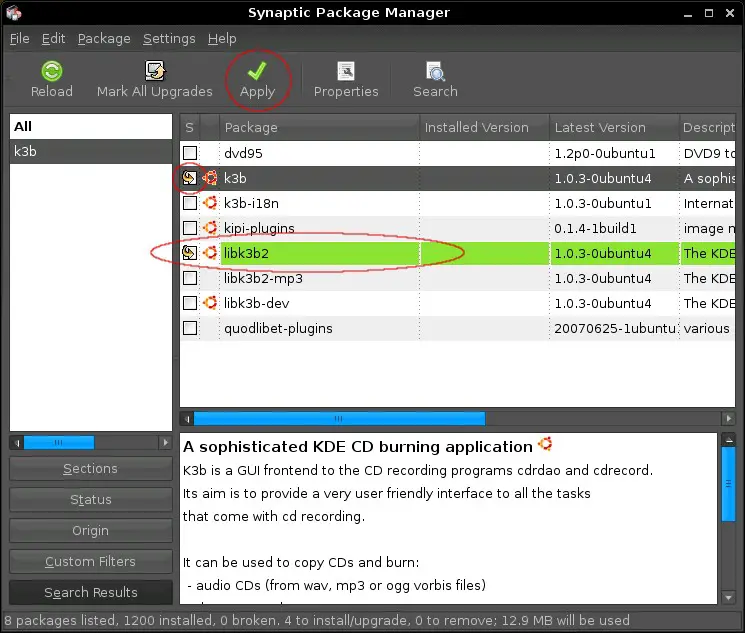Click the Search Results button
Viewport: 745px width, 633px height.
[91, 592]
